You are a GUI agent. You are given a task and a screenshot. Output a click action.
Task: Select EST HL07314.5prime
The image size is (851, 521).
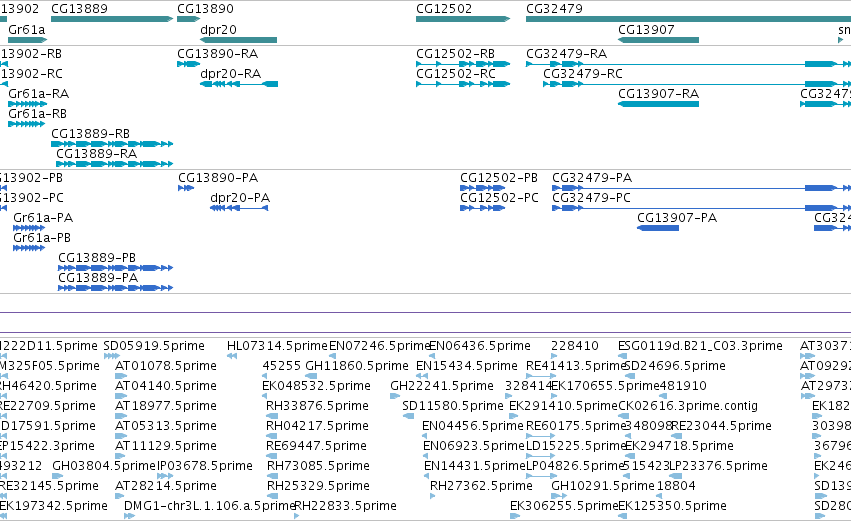277,346
